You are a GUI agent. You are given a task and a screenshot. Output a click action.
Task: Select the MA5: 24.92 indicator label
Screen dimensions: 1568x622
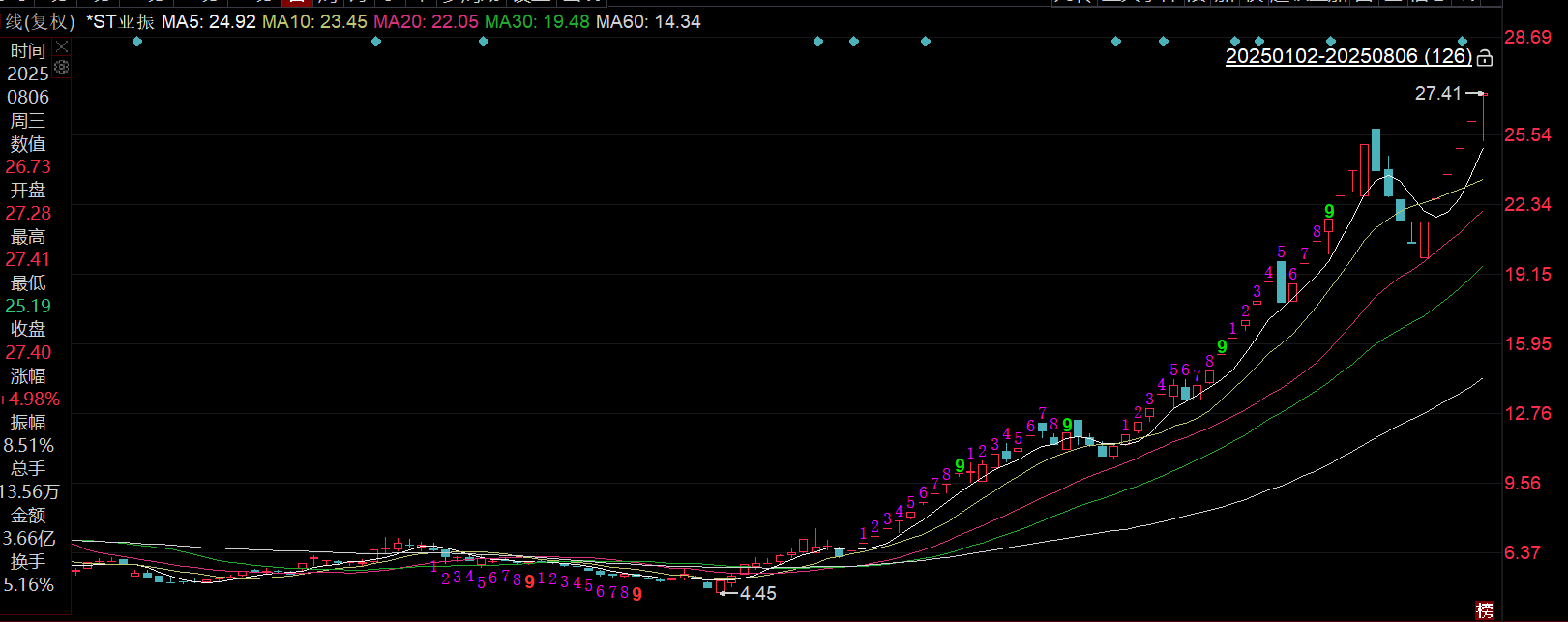click(209, 21)
